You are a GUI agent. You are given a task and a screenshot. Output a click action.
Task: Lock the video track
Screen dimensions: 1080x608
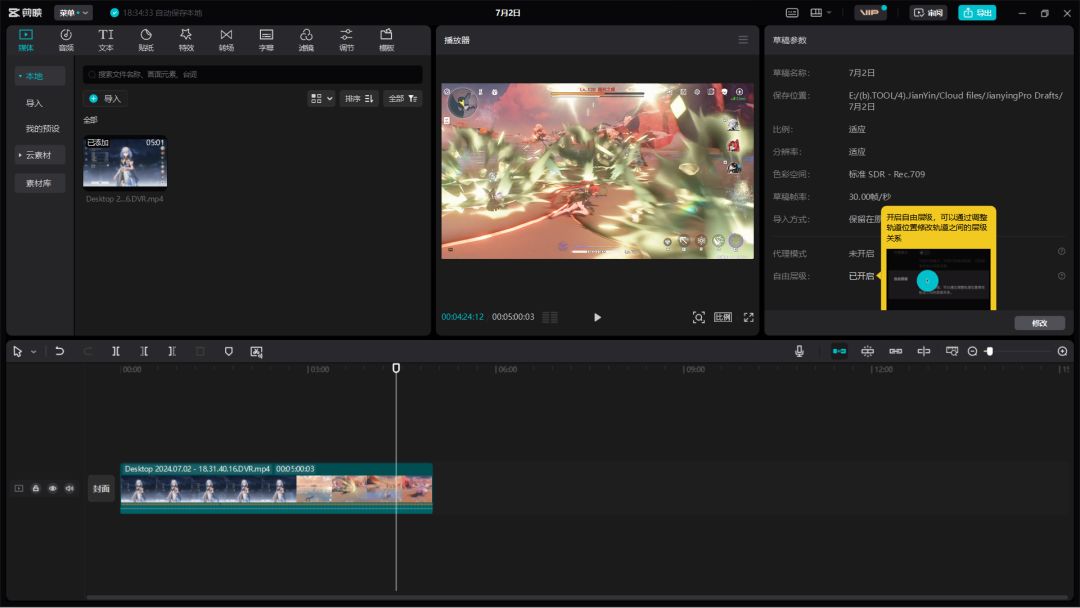coord(36,488)
